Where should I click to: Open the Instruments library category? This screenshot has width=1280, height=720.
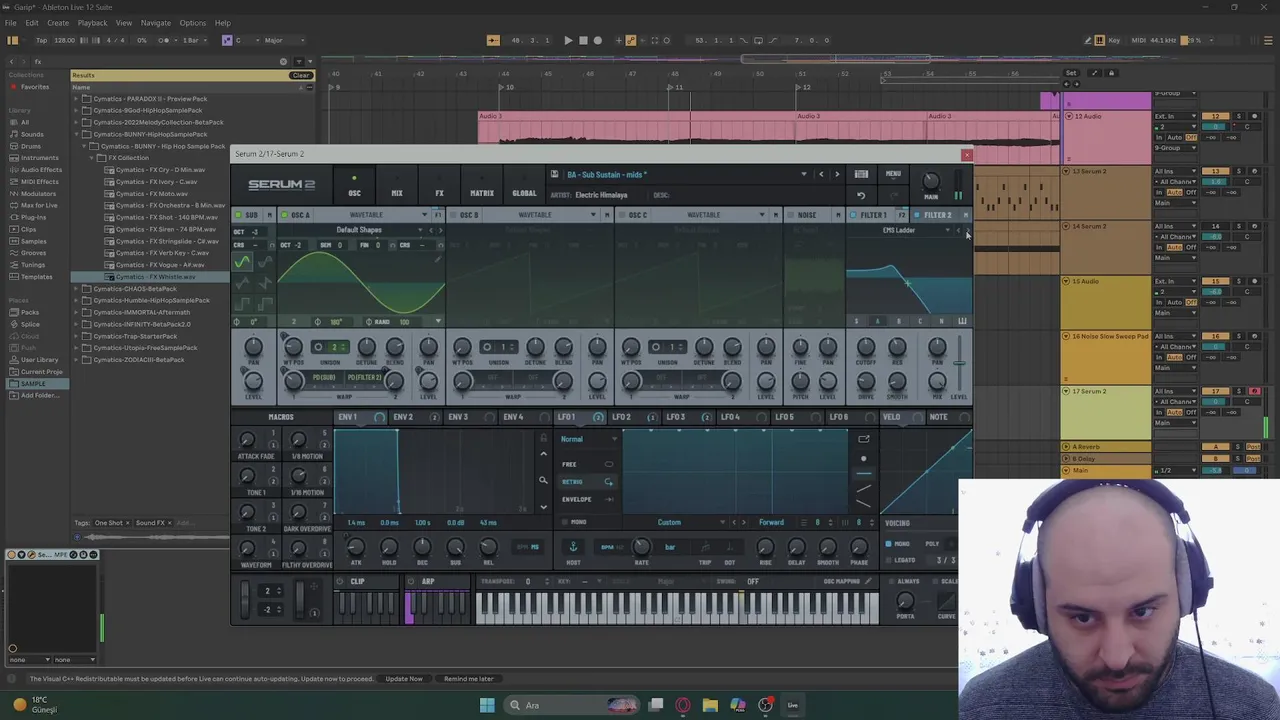[x=39, y=158]
